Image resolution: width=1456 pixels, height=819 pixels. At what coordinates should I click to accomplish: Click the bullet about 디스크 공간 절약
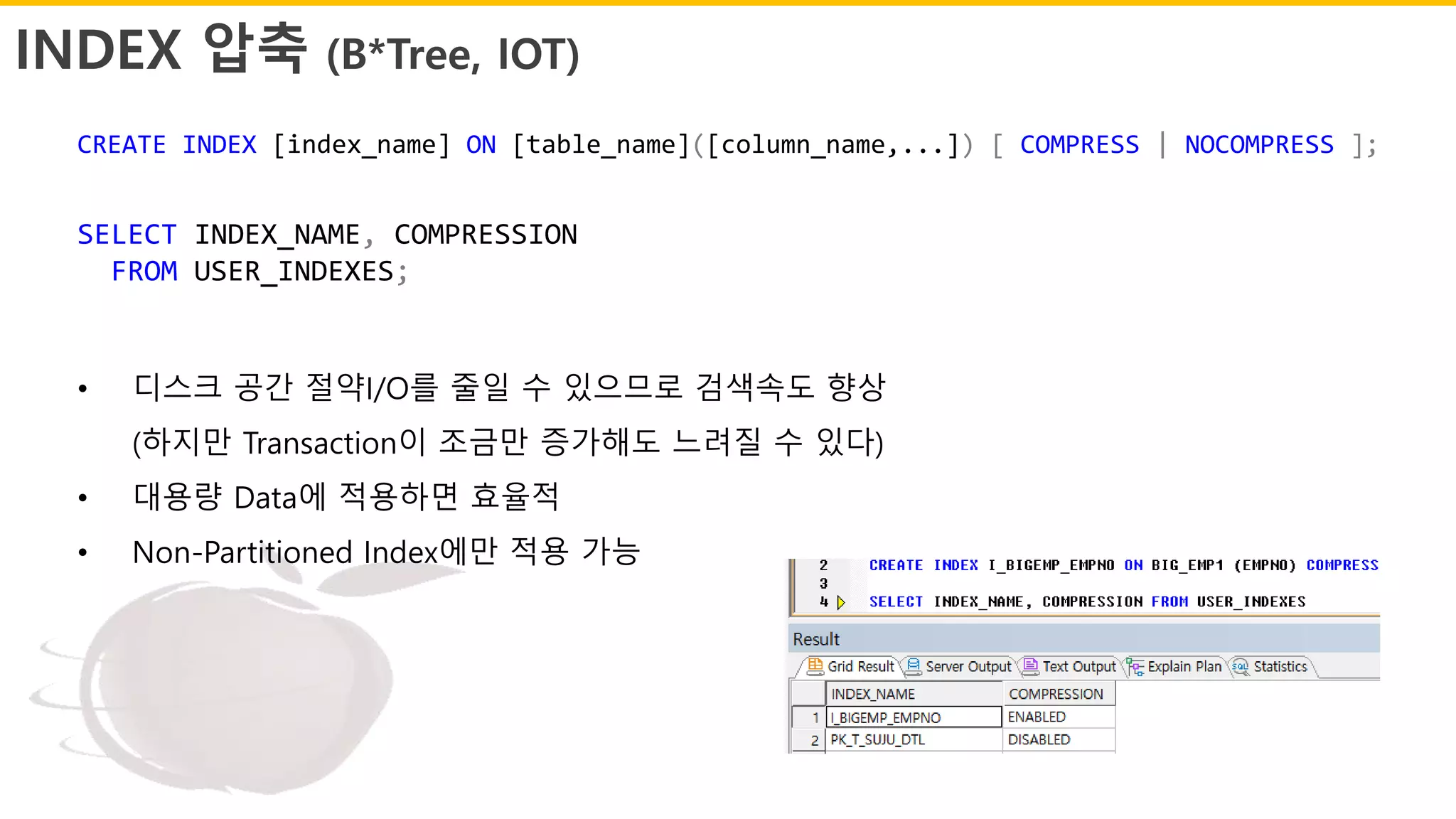coord(509,387)
